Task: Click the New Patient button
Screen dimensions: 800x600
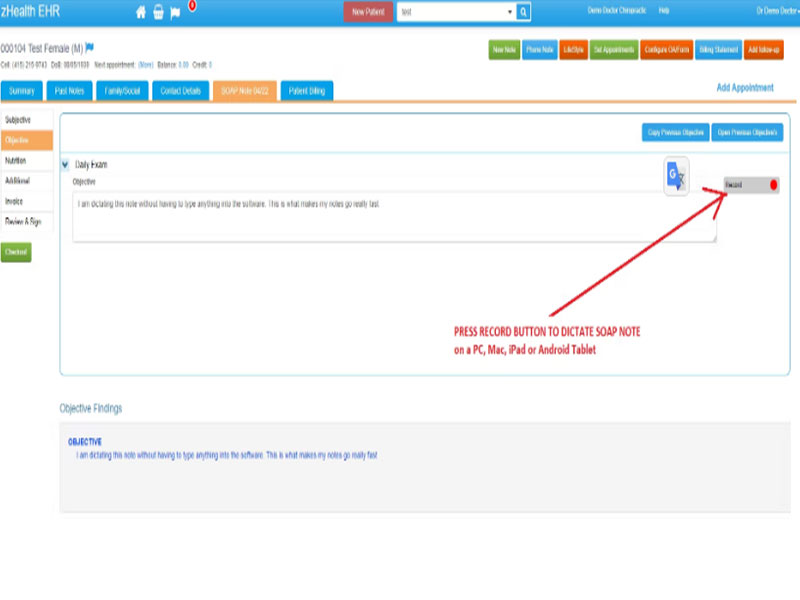Action: [x=368, y=12]
